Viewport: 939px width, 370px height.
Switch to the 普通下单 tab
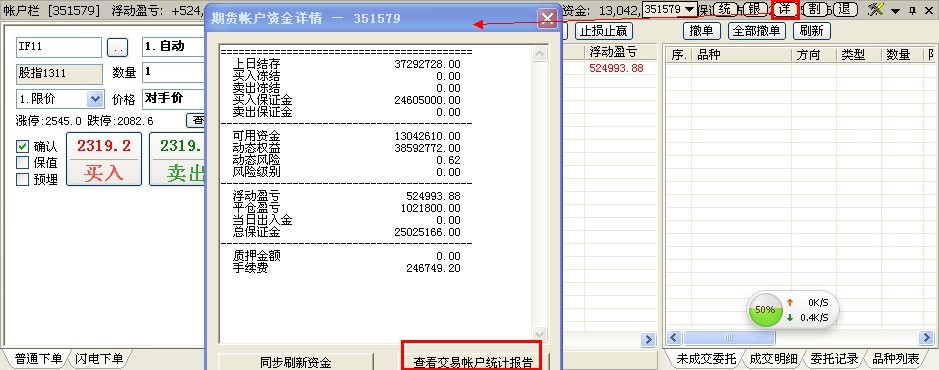point(37,359)
